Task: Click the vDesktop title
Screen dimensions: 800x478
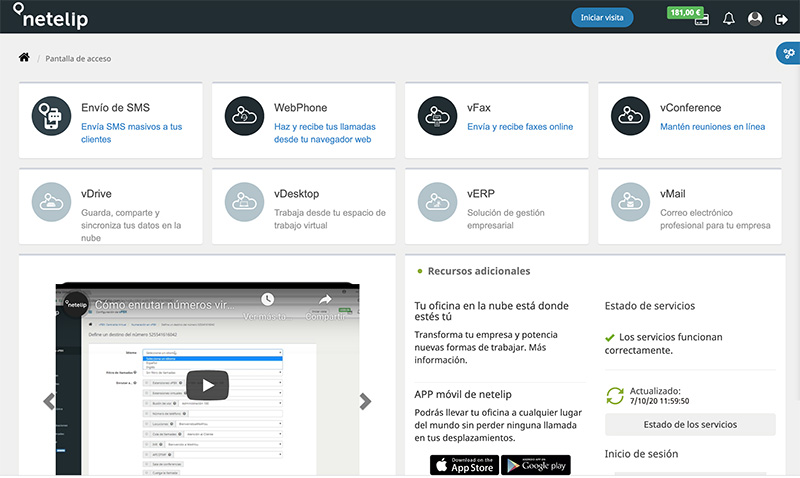Action: [296, 194]
